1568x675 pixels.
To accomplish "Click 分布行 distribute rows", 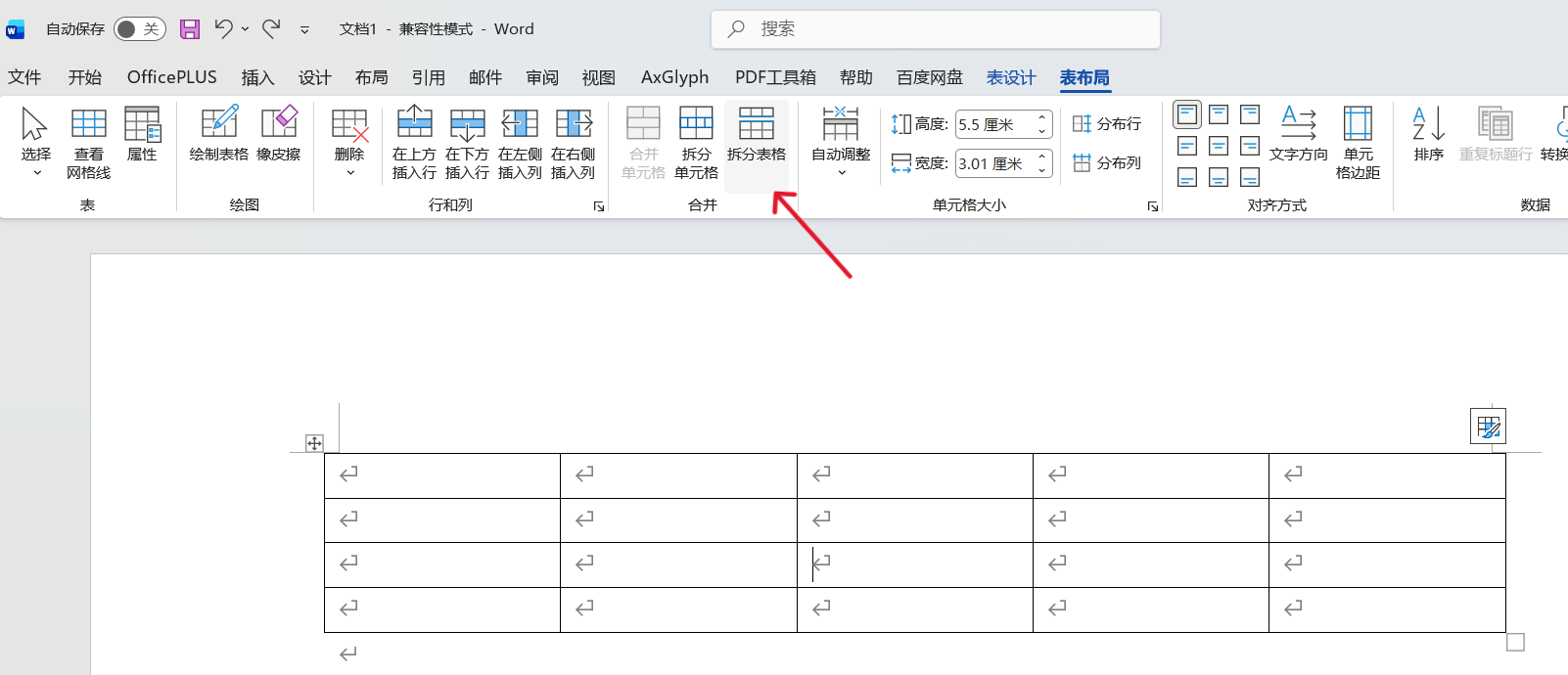I will pos(1107,124).
